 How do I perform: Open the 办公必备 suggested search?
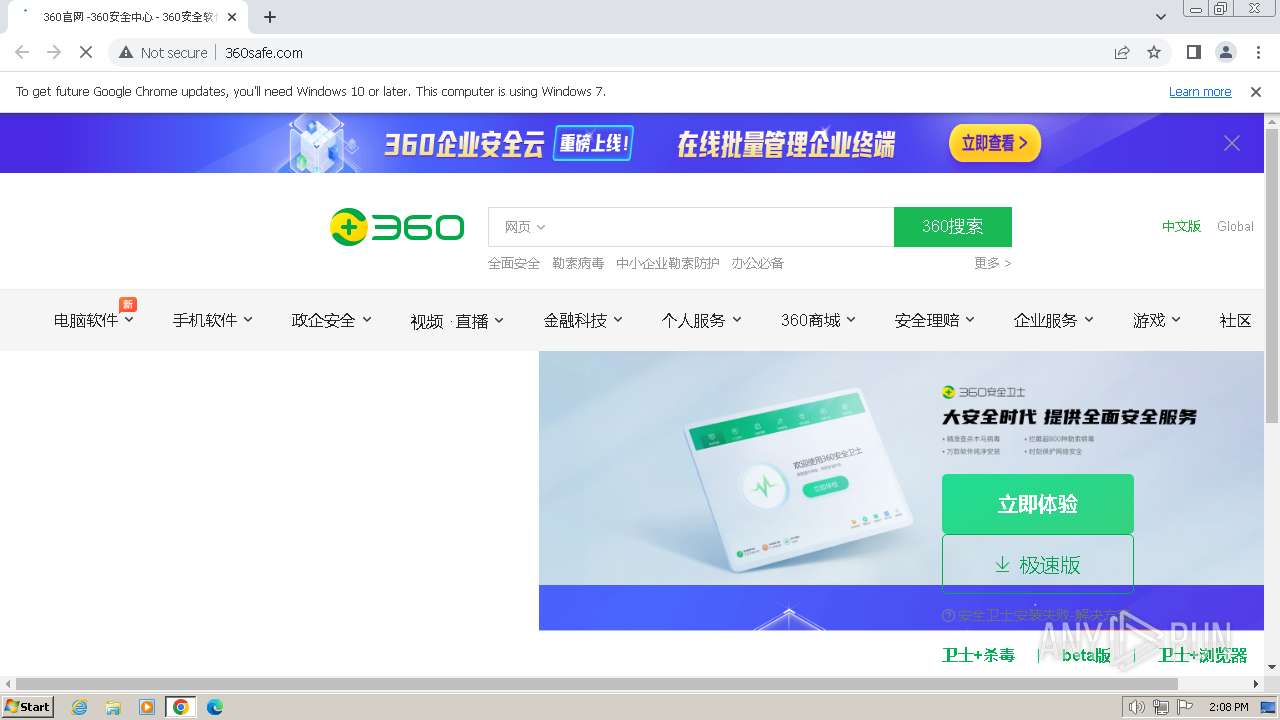(x=757, y=263)
